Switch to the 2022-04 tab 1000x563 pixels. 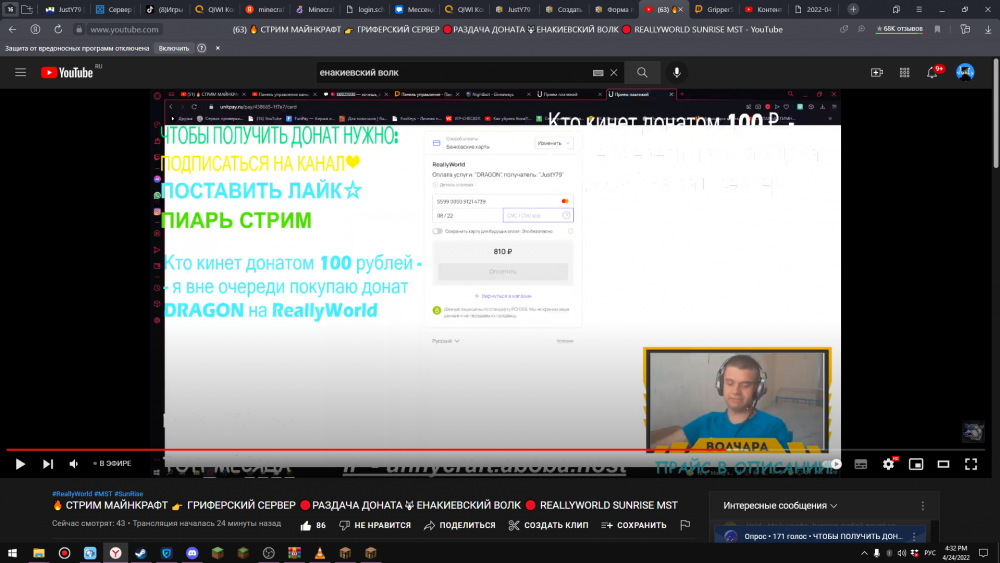[813, 10]
